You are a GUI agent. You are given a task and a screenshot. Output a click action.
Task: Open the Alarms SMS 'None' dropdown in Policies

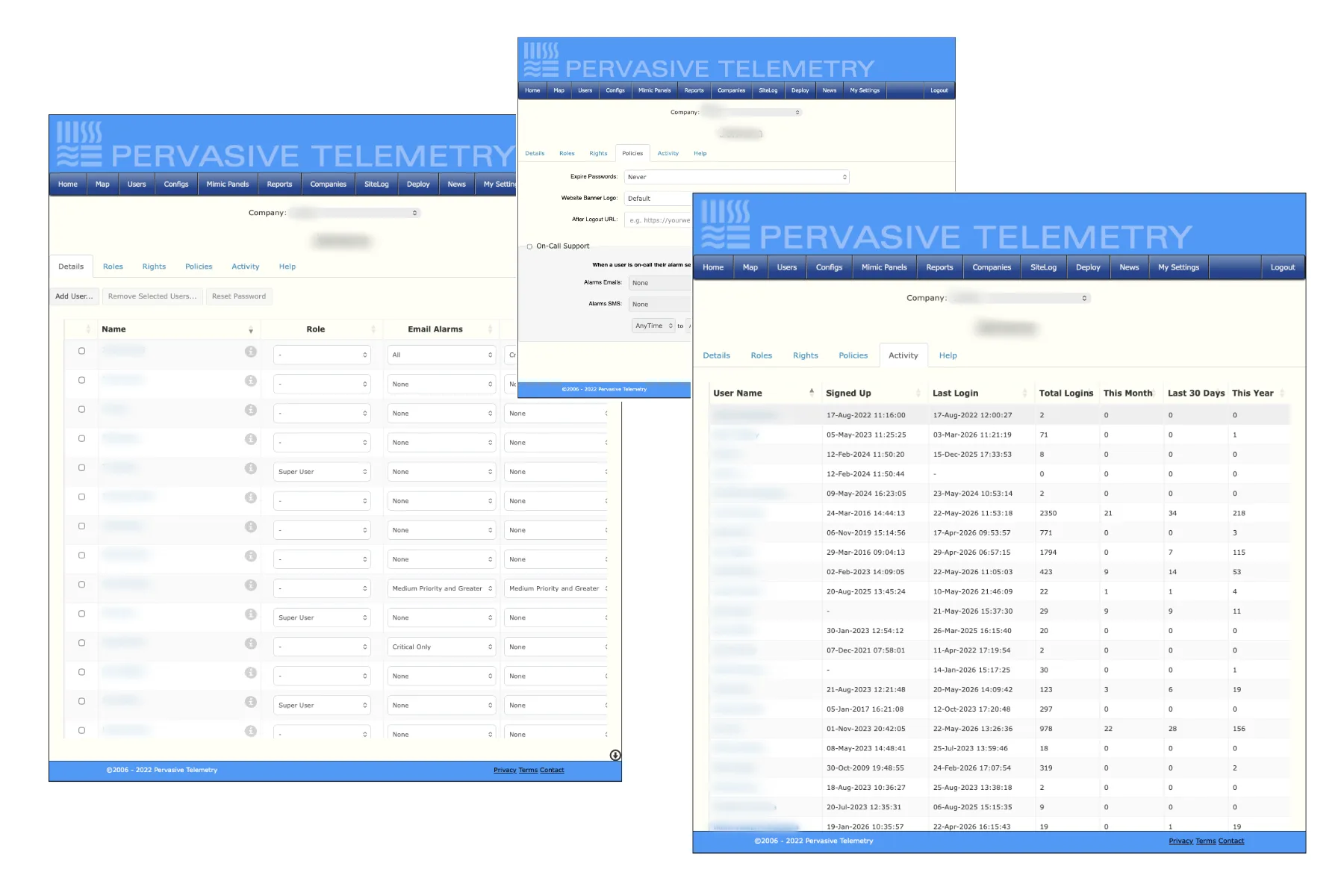click(660, 304)
